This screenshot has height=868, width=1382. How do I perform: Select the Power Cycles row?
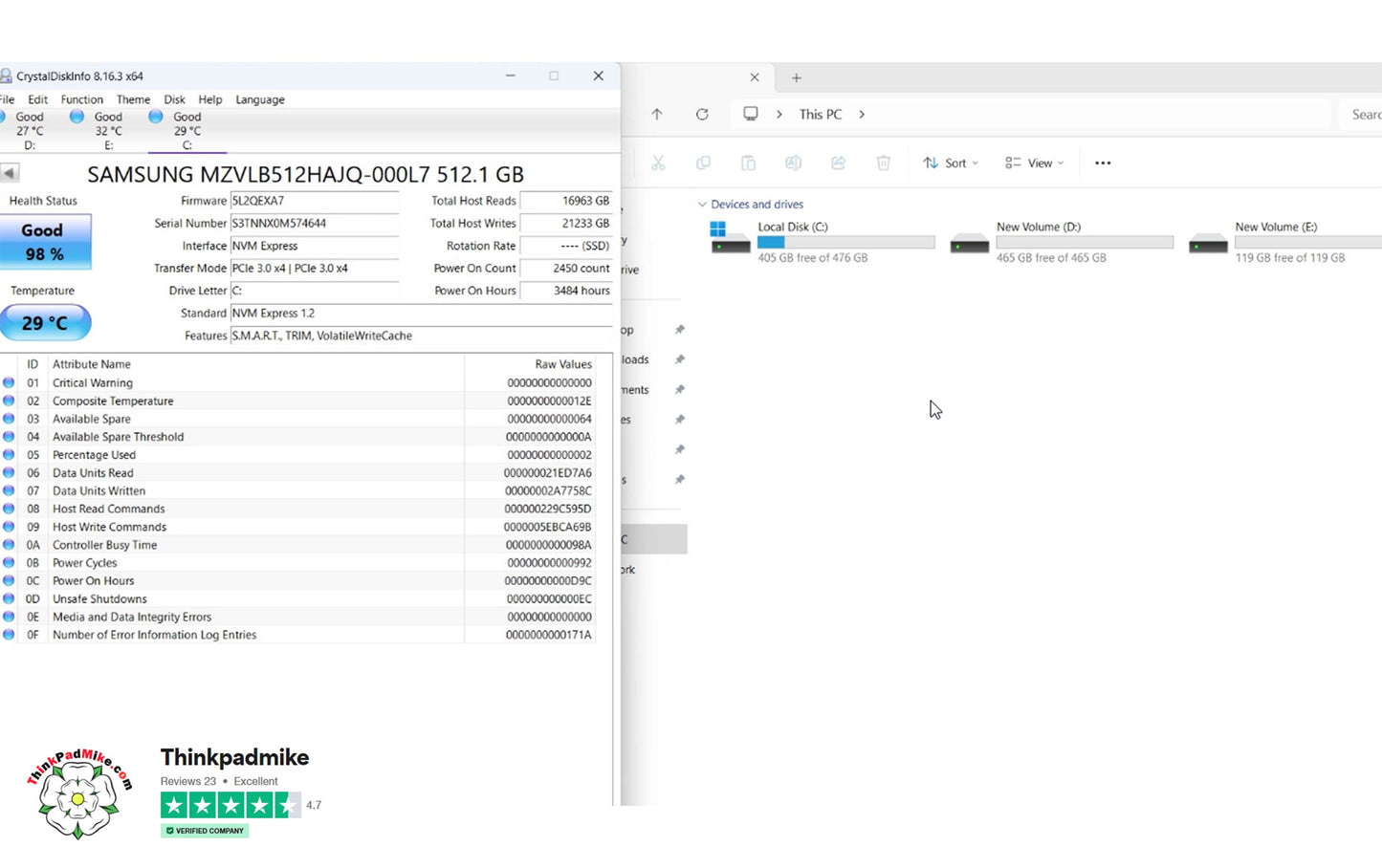pyautogui.click(x=298, y=563)
